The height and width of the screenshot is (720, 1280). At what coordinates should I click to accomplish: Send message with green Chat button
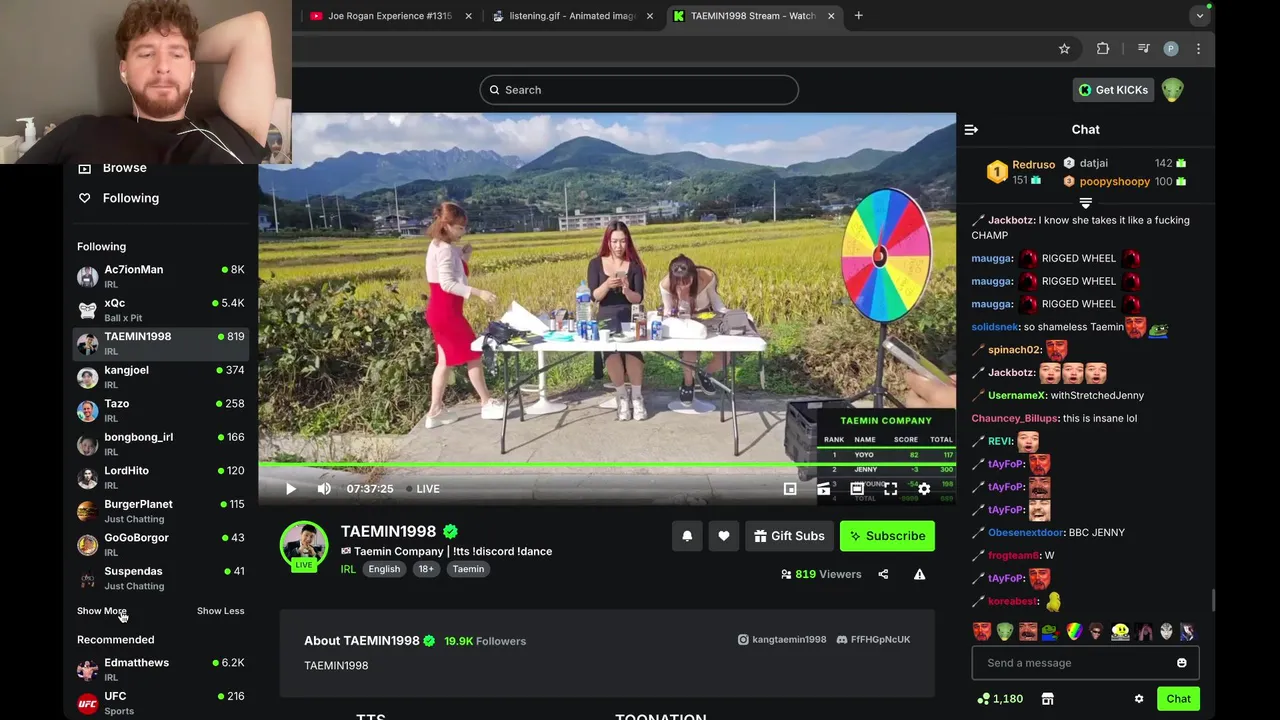[1178, 699]
